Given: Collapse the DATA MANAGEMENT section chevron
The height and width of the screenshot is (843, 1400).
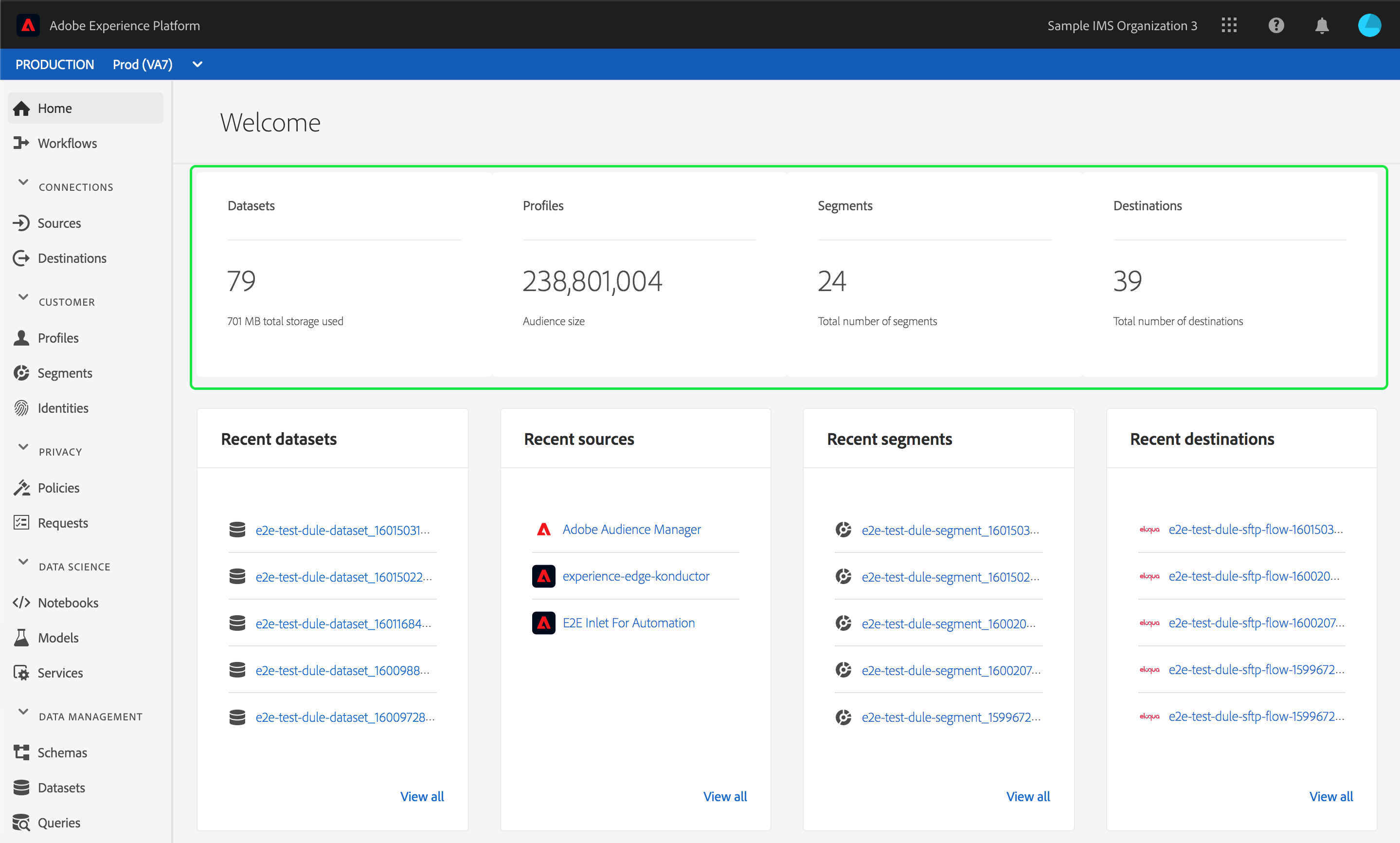Looking at the screenshot, I should point(23,712).
